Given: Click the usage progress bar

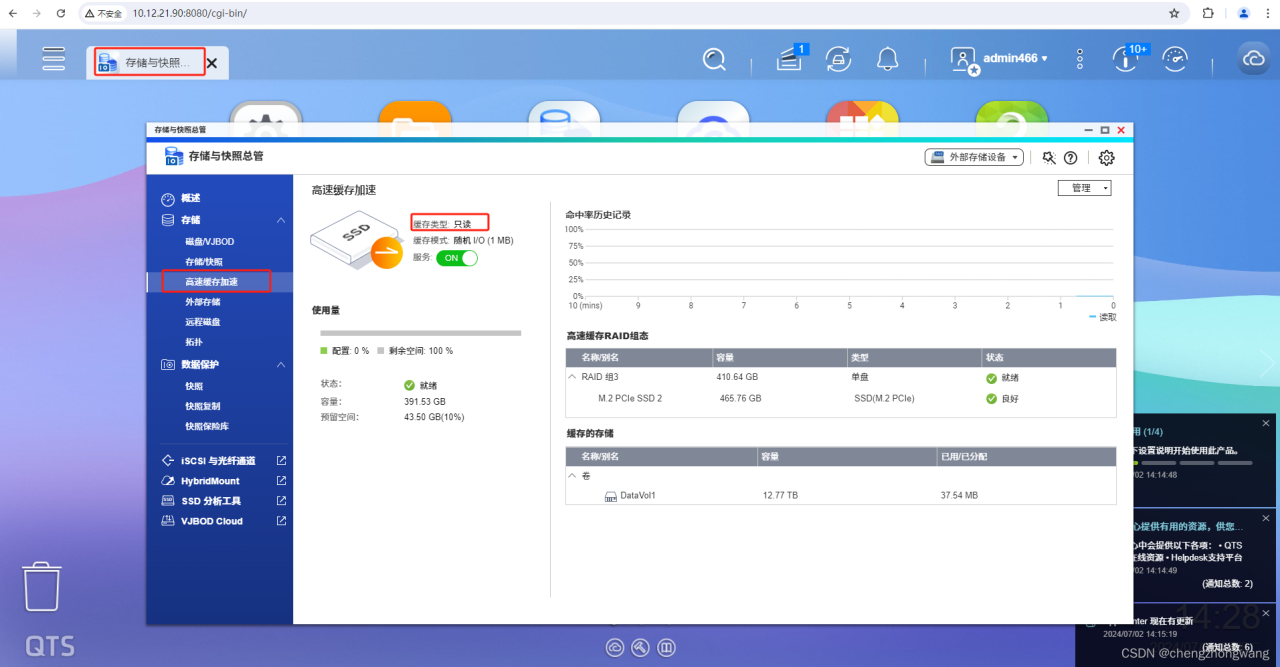Looking at the screenshot, I should [x=420, y=333].
